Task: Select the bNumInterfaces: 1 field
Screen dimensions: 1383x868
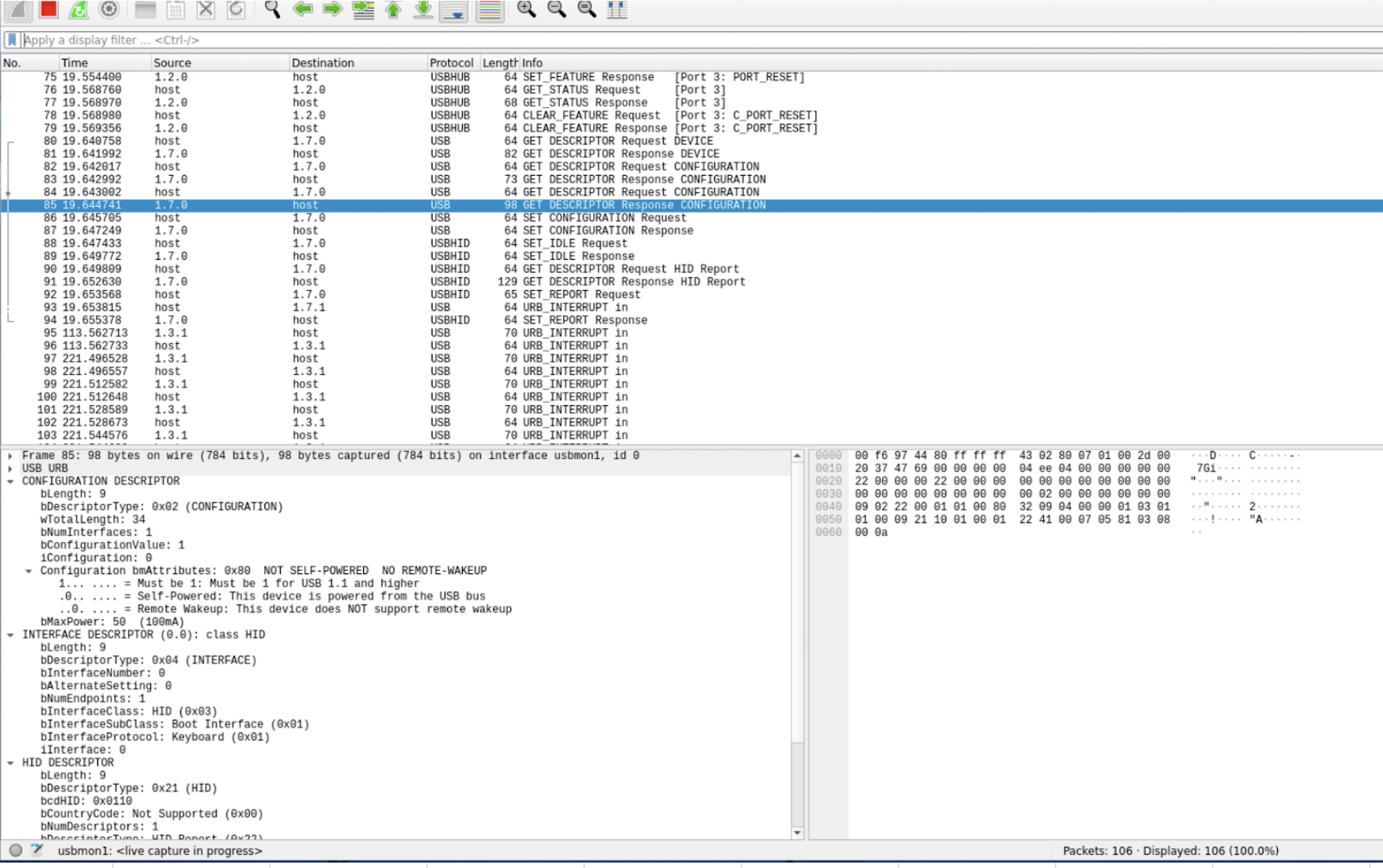Action: coord(96,533)
